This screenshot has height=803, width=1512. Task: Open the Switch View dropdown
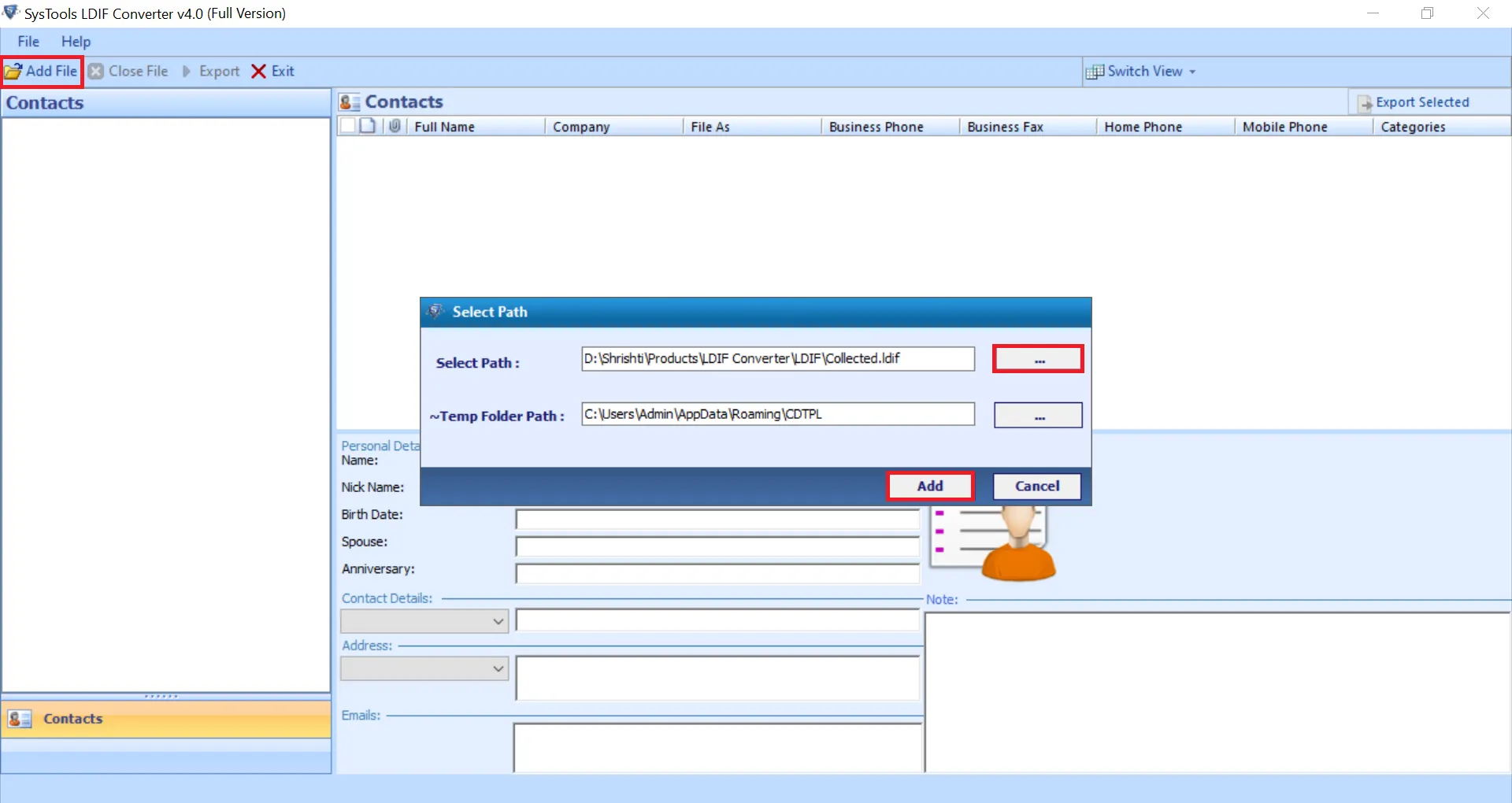click(x=1141, y=72)
